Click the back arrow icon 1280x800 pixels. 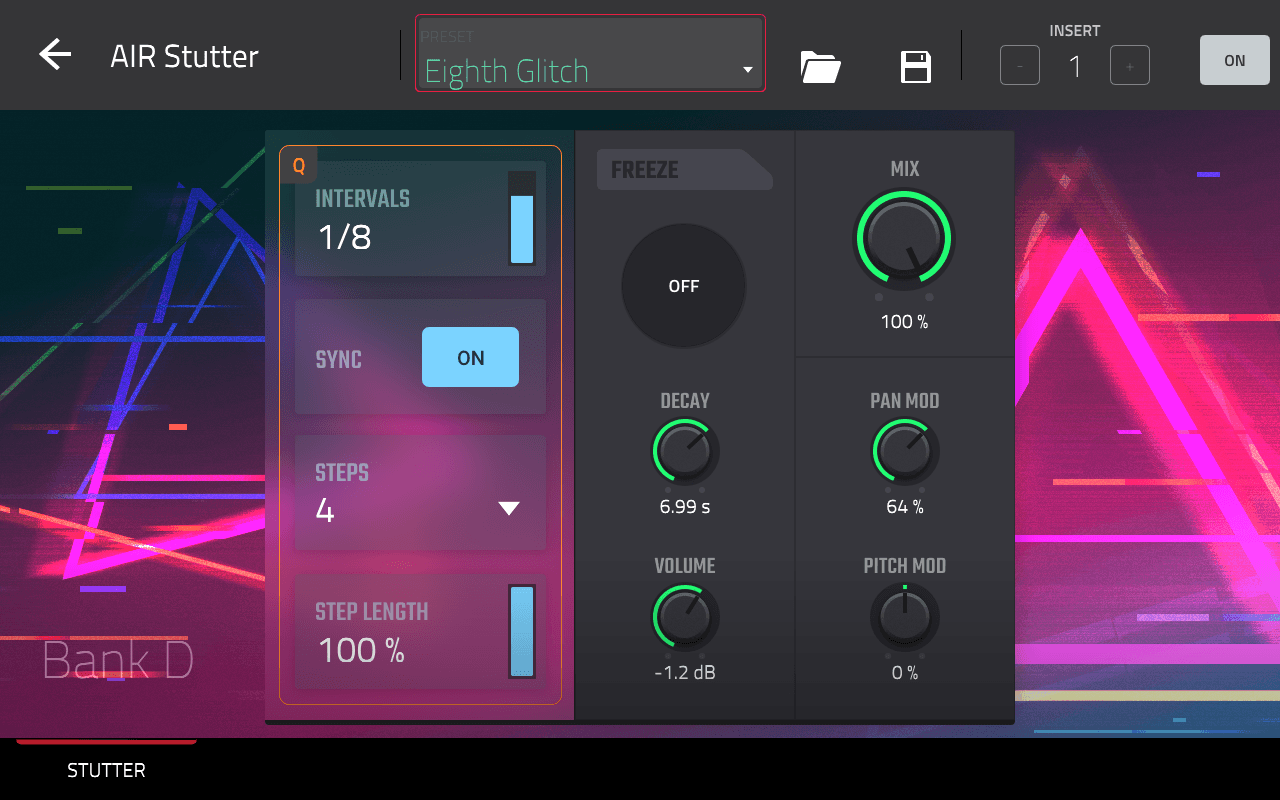tap(55, 55)
